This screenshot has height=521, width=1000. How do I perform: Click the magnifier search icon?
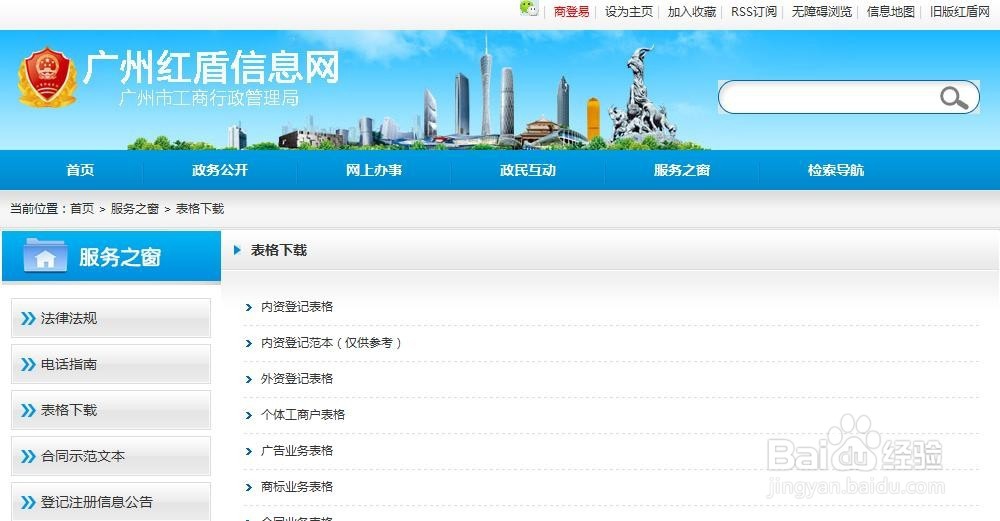click(954, 98)
